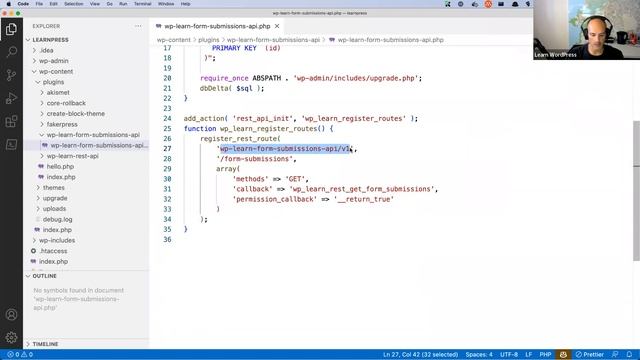Open the Selection menu
This screenshot has height=360, width=640.
coord(74,4)
